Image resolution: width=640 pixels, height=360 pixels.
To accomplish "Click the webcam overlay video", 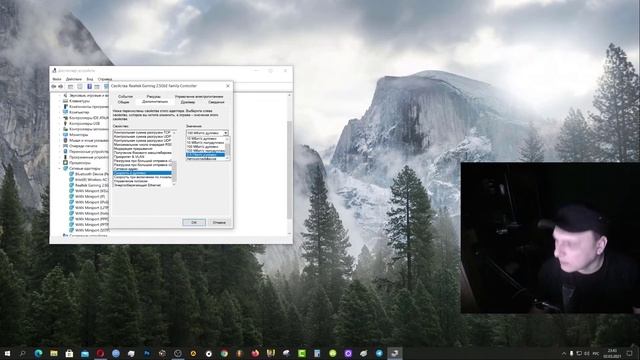I will click(x=550, y=238).
